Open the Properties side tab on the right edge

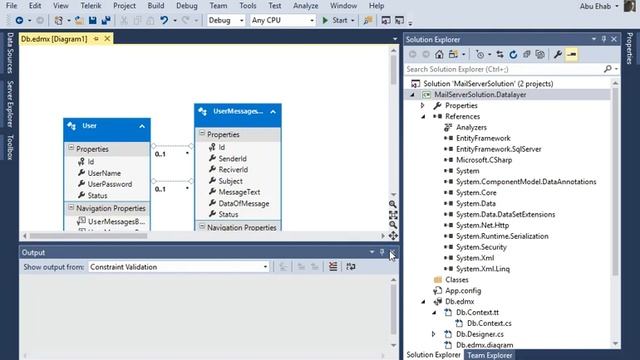click(x=630, y=49)
